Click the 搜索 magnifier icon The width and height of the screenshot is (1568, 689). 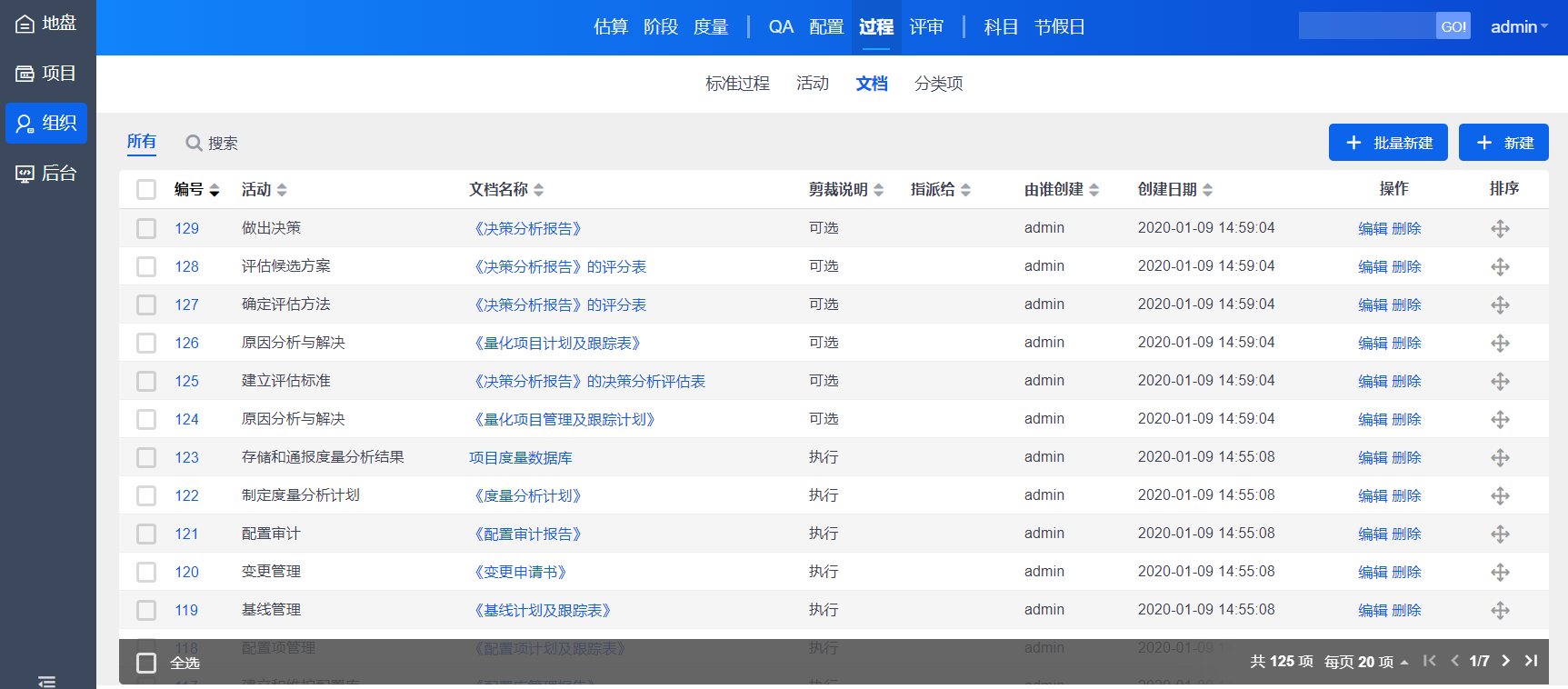pos(194,143)
